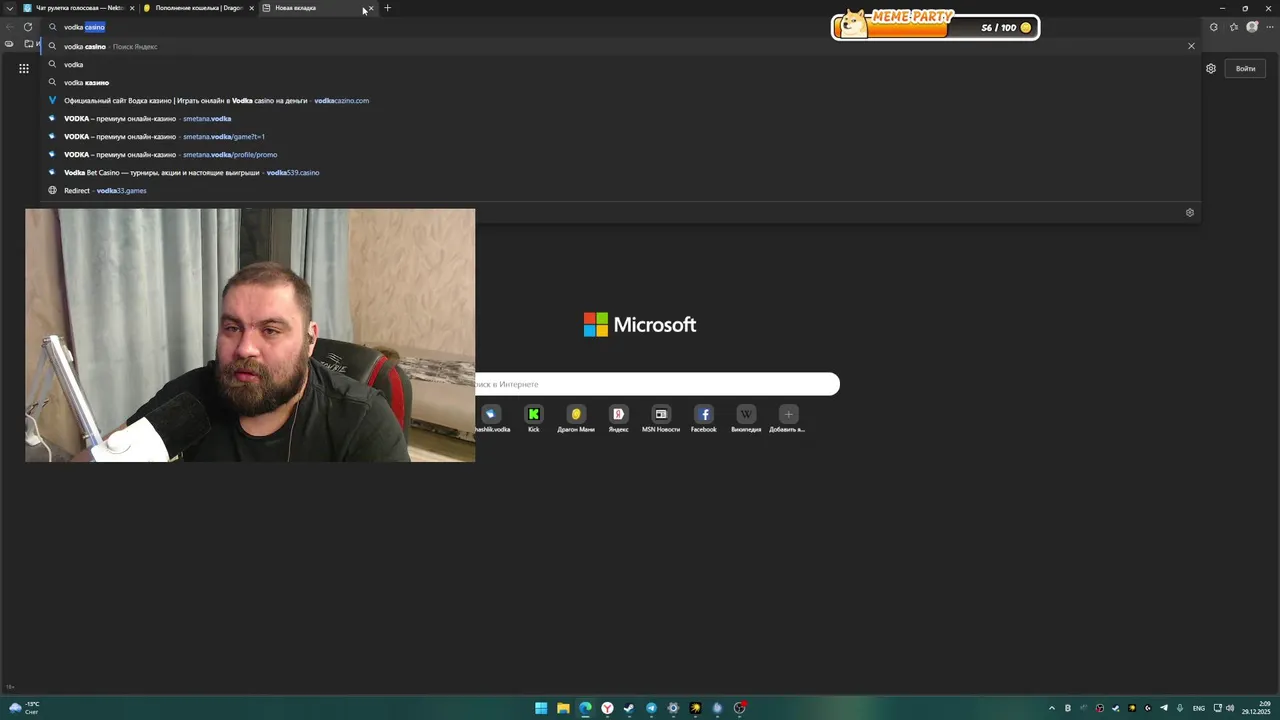Open the vodka539.casino suggestion
Screen dimensions: 1280x720
(x=620, y=172)
